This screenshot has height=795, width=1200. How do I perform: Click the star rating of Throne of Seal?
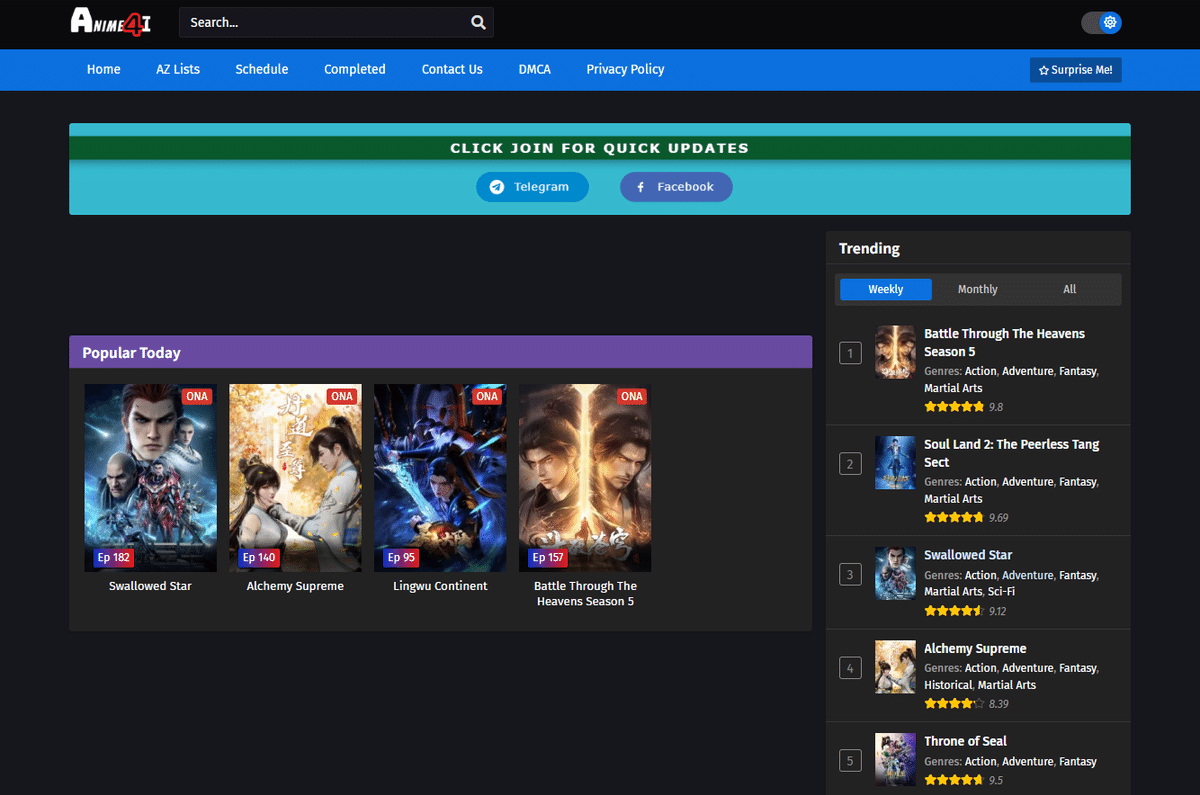pos(954,779)
